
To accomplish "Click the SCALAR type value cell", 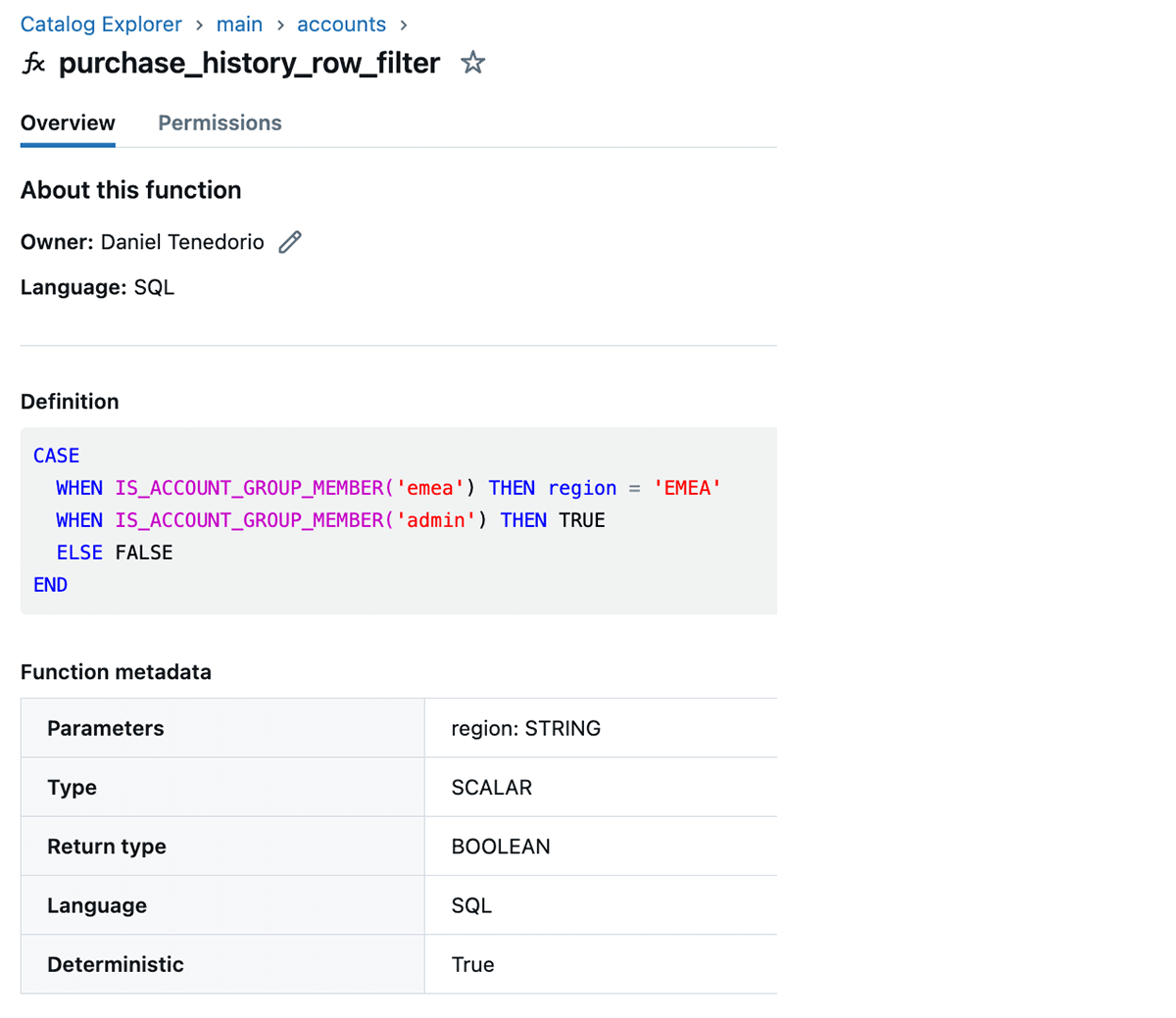I will click(491, 788).
